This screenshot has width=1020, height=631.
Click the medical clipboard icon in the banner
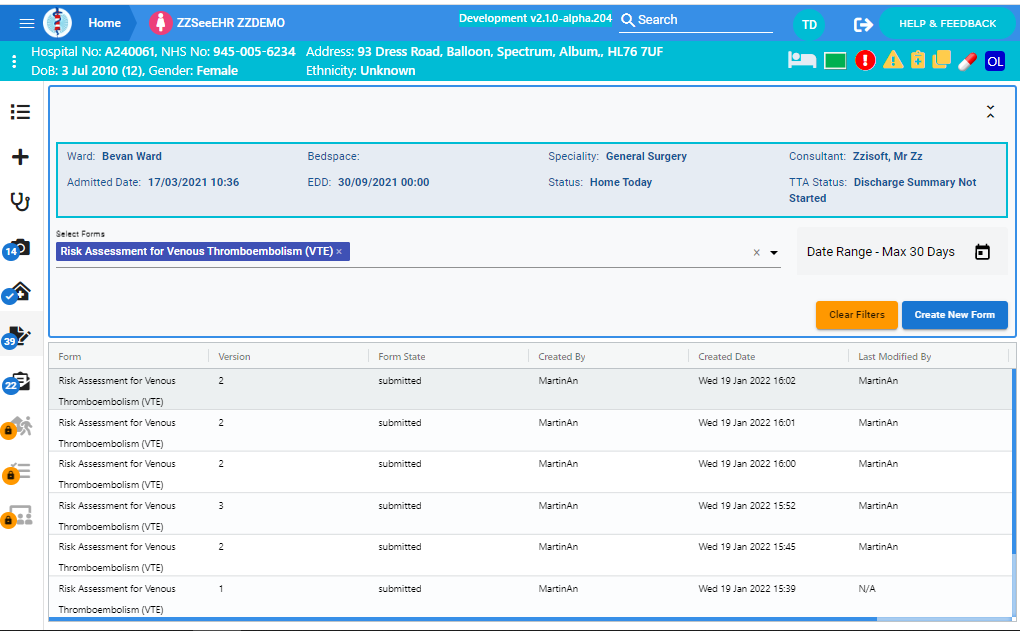point(918,60)
